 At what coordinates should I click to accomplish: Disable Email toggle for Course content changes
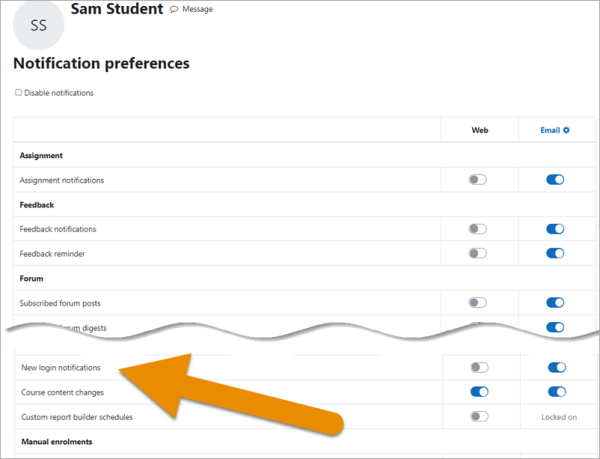pyautogui.click(x=555, y=392)
